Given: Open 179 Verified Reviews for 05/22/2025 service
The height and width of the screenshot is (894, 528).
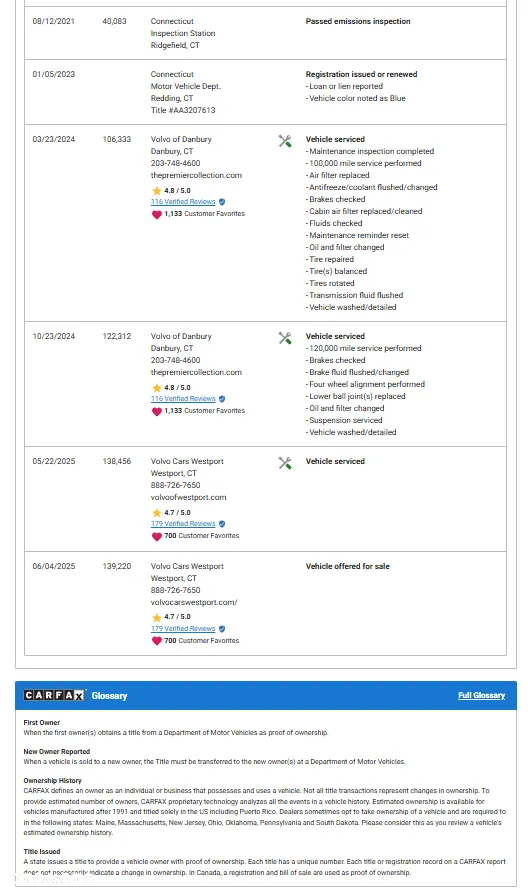Looking at the screenshot, I should point(183,523).
